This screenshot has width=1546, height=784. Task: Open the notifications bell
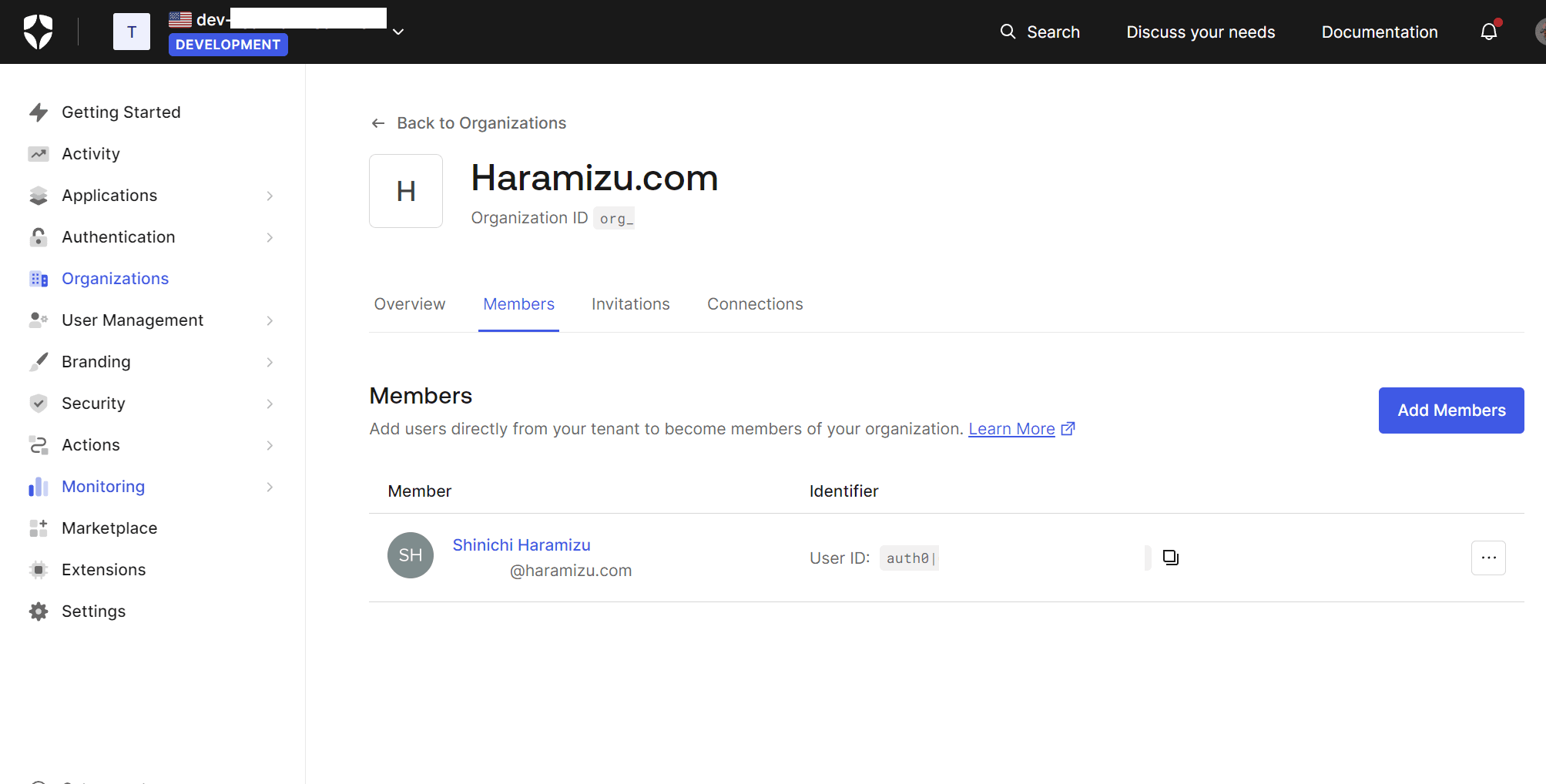tap(1488, 32)
